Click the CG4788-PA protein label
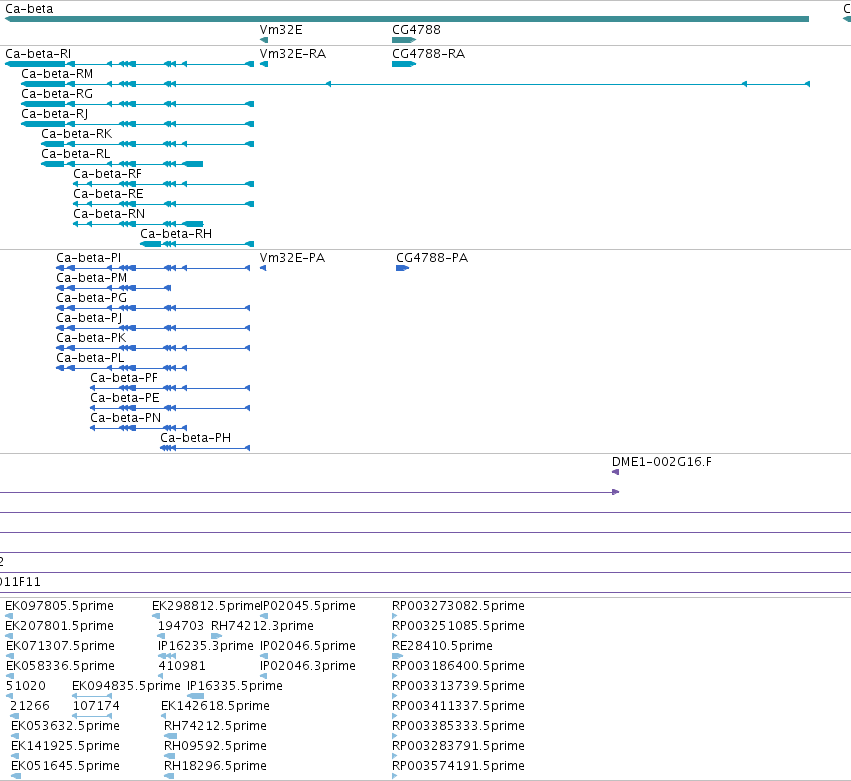 point(432,258)
